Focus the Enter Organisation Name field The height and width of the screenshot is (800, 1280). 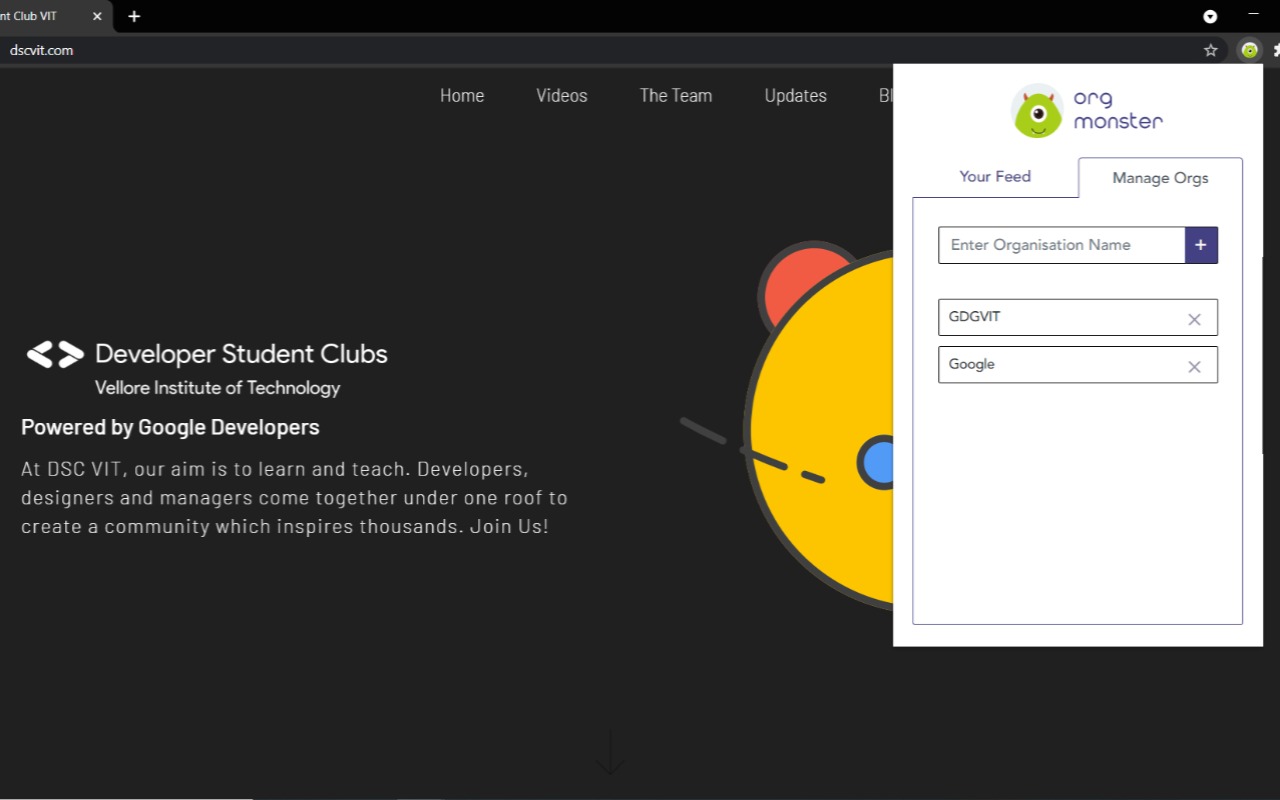1062,245
